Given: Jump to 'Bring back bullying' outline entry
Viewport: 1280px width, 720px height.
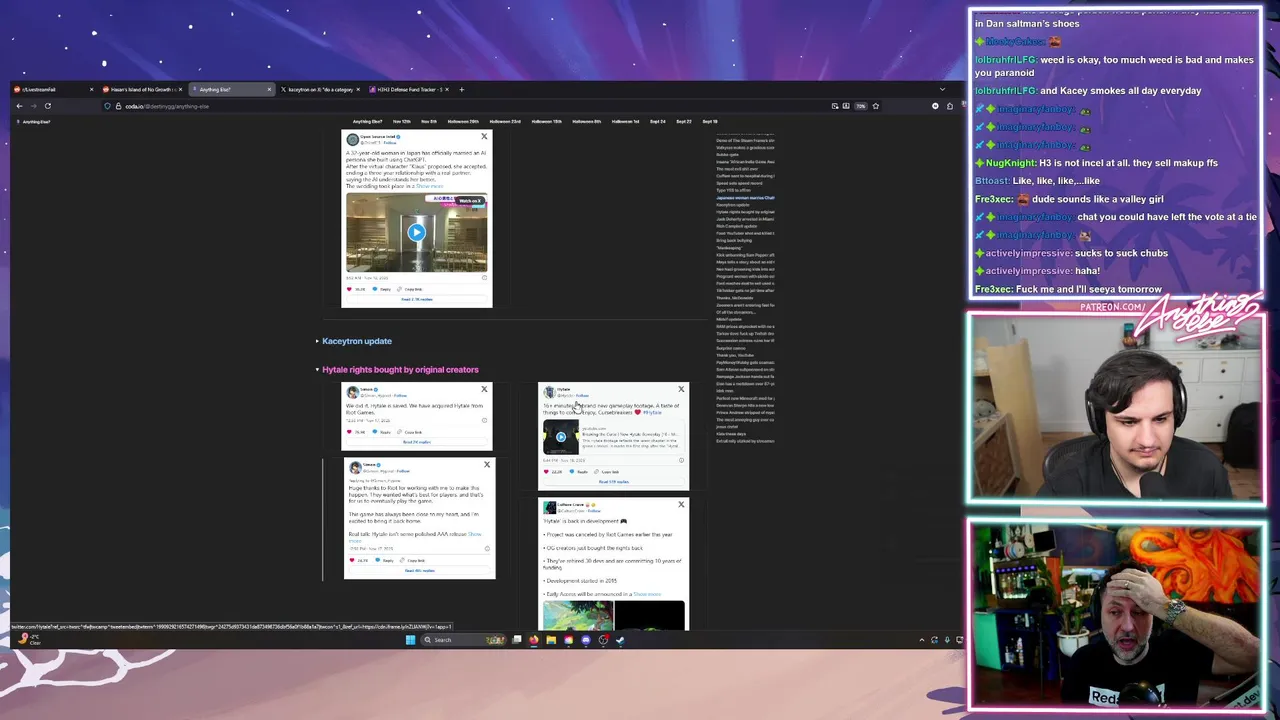Looking at the screenshot, I should [x=734, y=240].
